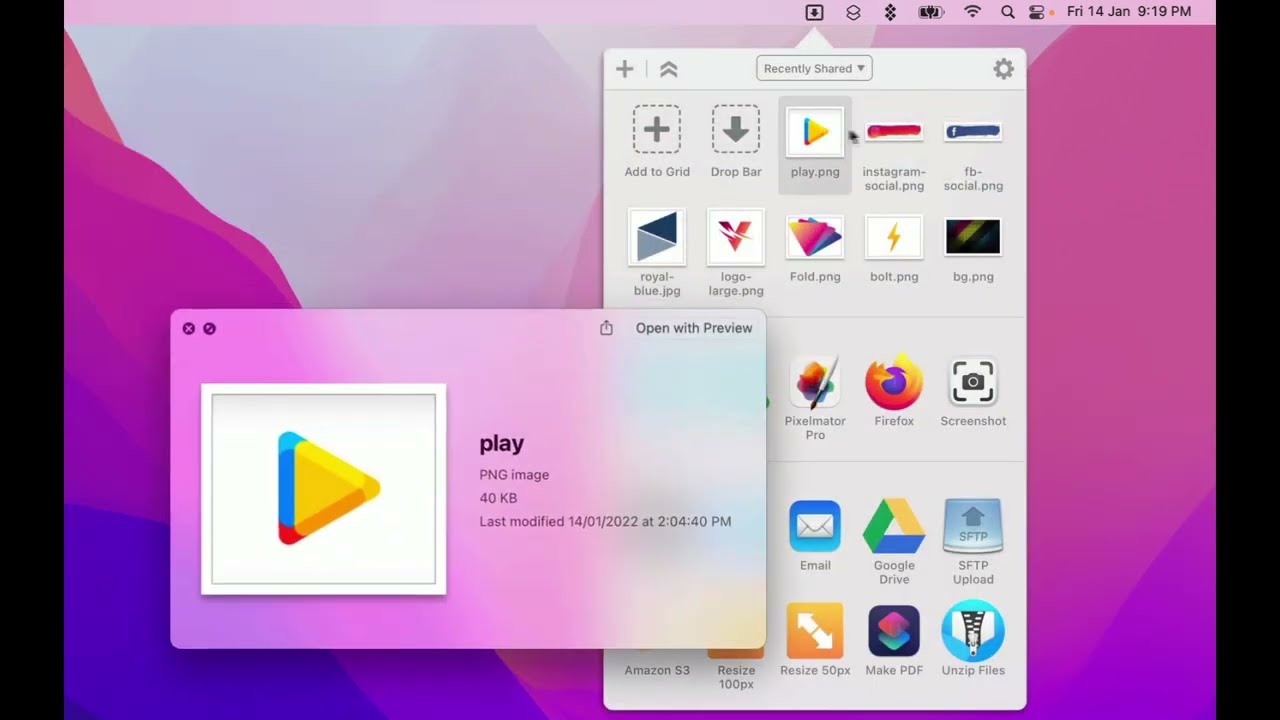Select the bolt.png file

point(894,247)
